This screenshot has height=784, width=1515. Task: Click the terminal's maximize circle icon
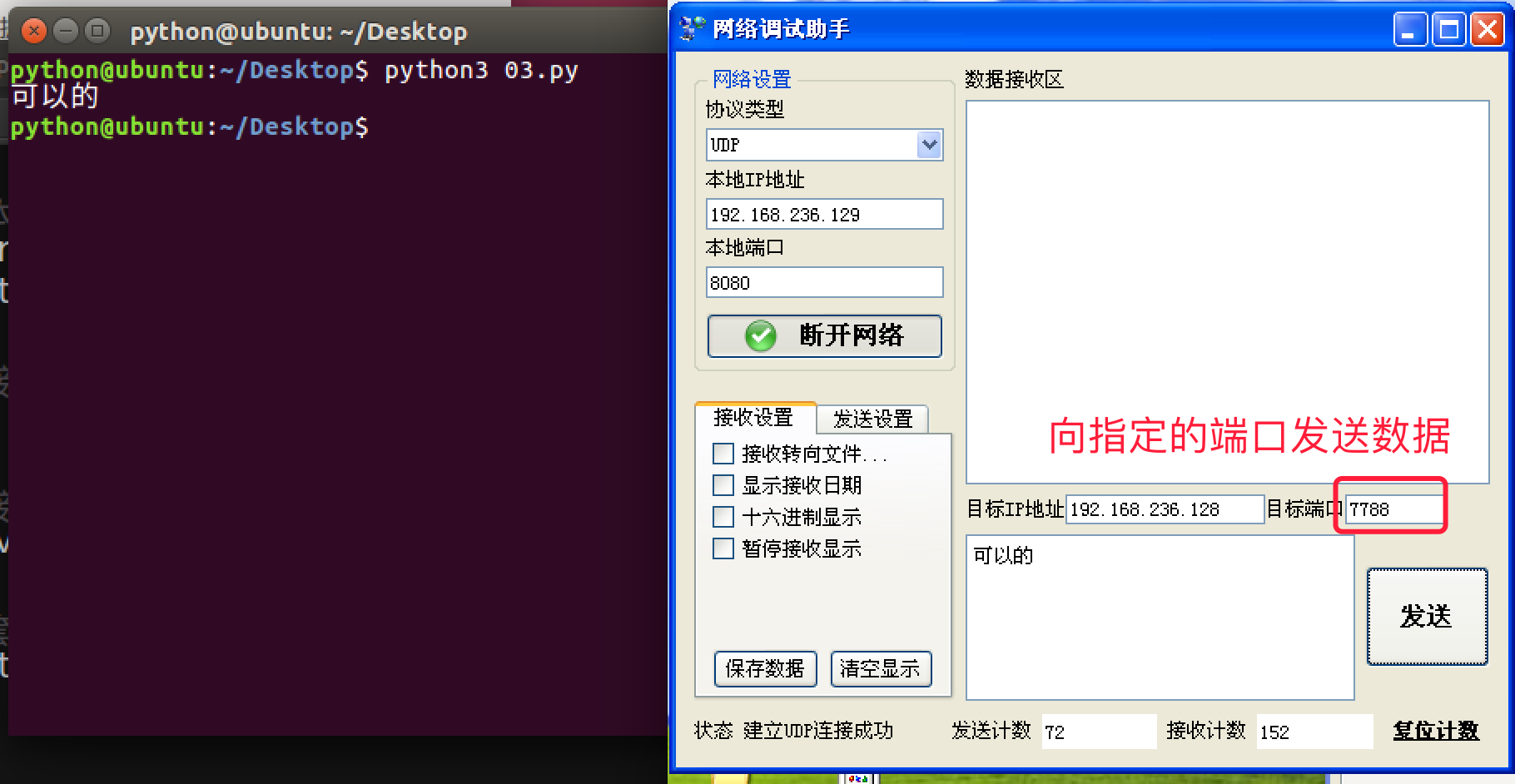[x=97, y=31]
